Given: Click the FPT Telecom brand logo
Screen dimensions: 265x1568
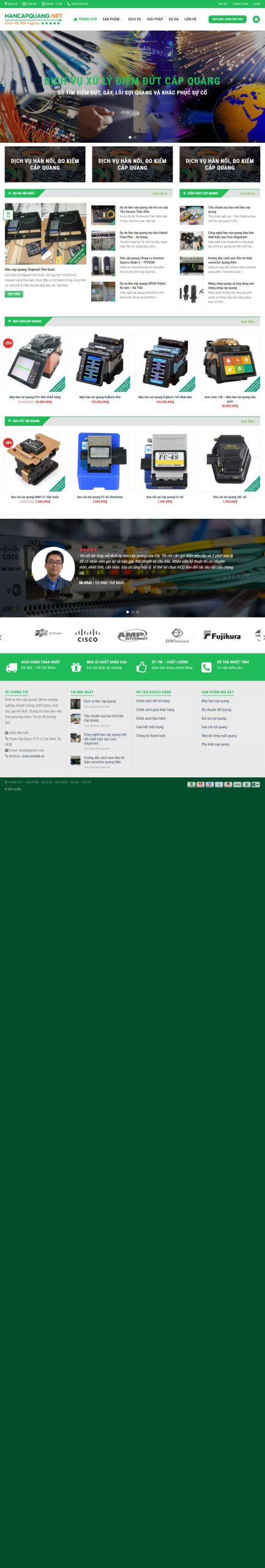Looking at the screenshot, I should [x=48, y=633].
